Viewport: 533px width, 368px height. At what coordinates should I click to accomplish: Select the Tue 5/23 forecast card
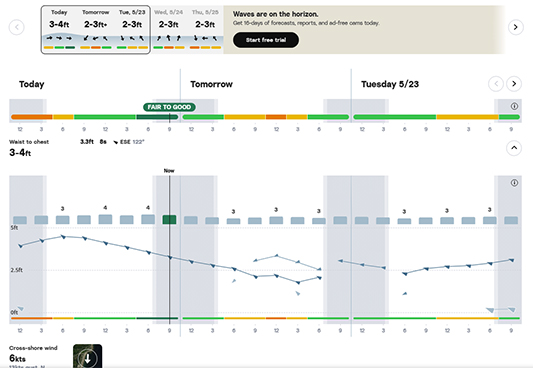coord(132,30)
